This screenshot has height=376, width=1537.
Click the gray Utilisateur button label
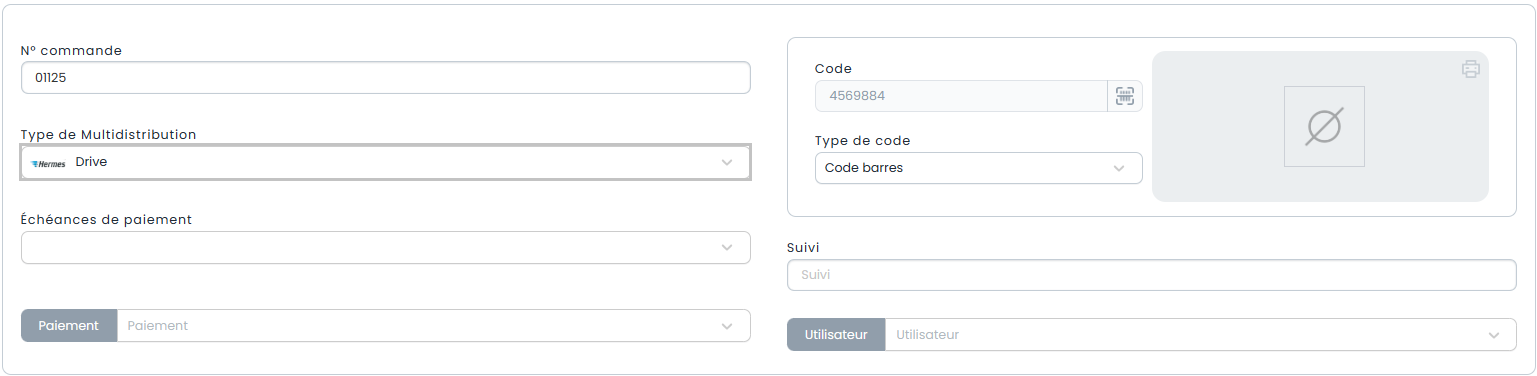pos(836,335)
